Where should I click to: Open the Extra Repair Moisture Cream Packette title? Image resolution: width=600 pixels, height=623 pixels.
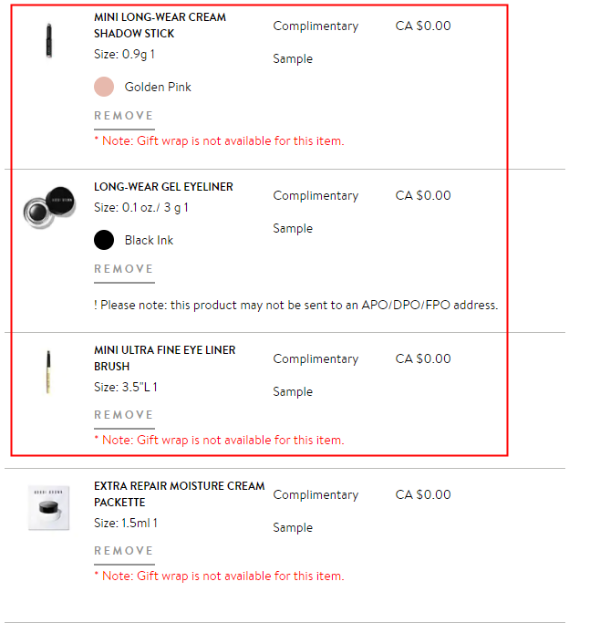click(x=179, y=494)
